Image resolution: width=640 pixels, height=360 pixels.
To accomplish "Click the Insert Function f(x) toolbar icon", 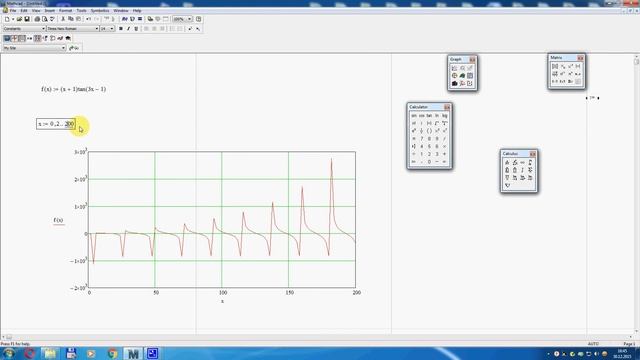I will tap(124, 19).
